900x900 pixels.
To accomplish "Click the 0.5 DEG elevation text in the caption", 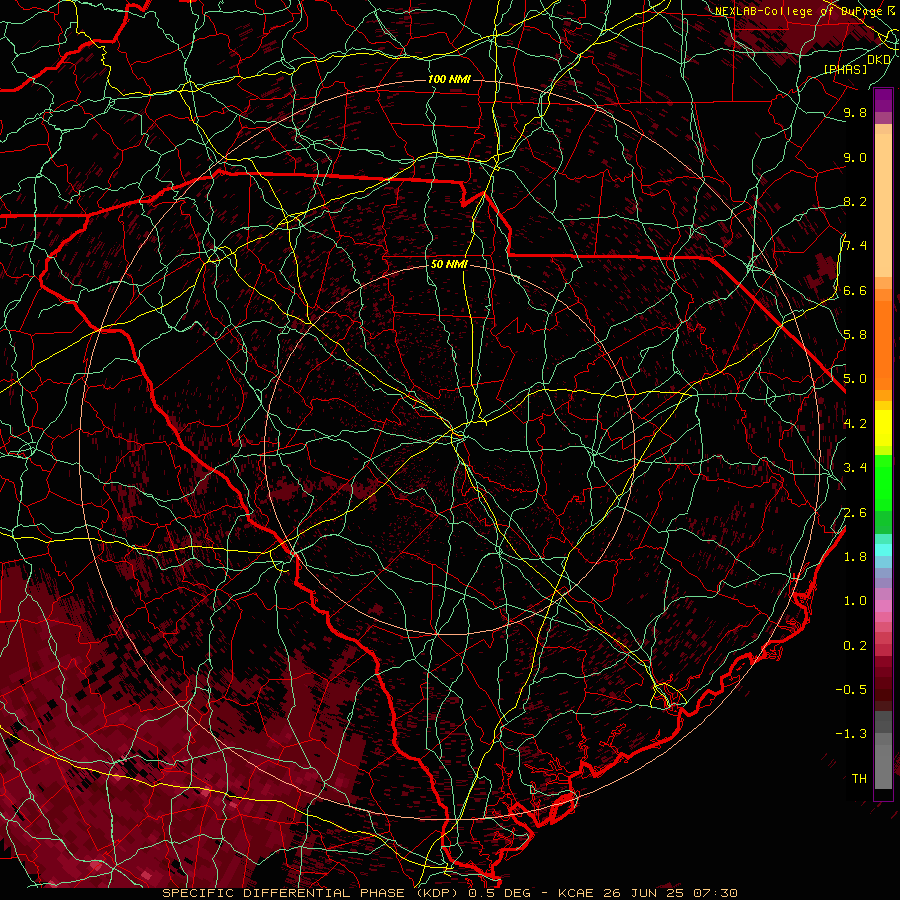I will [x=500, y=893].
